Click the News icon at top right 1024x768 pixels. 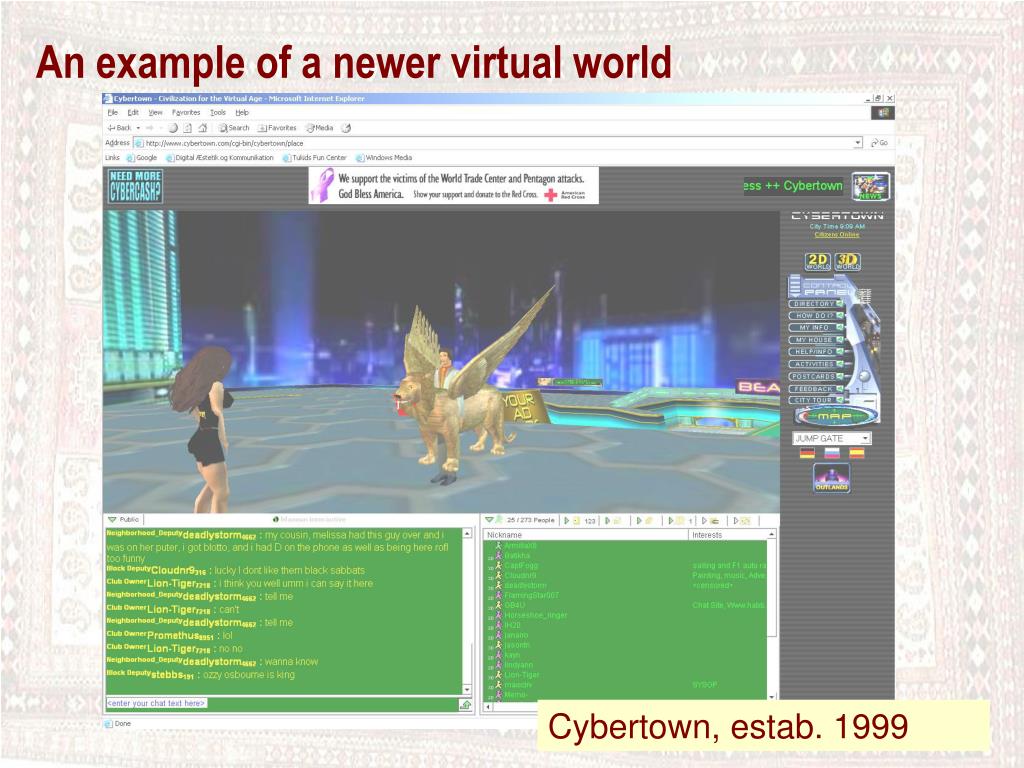(871, 186)
